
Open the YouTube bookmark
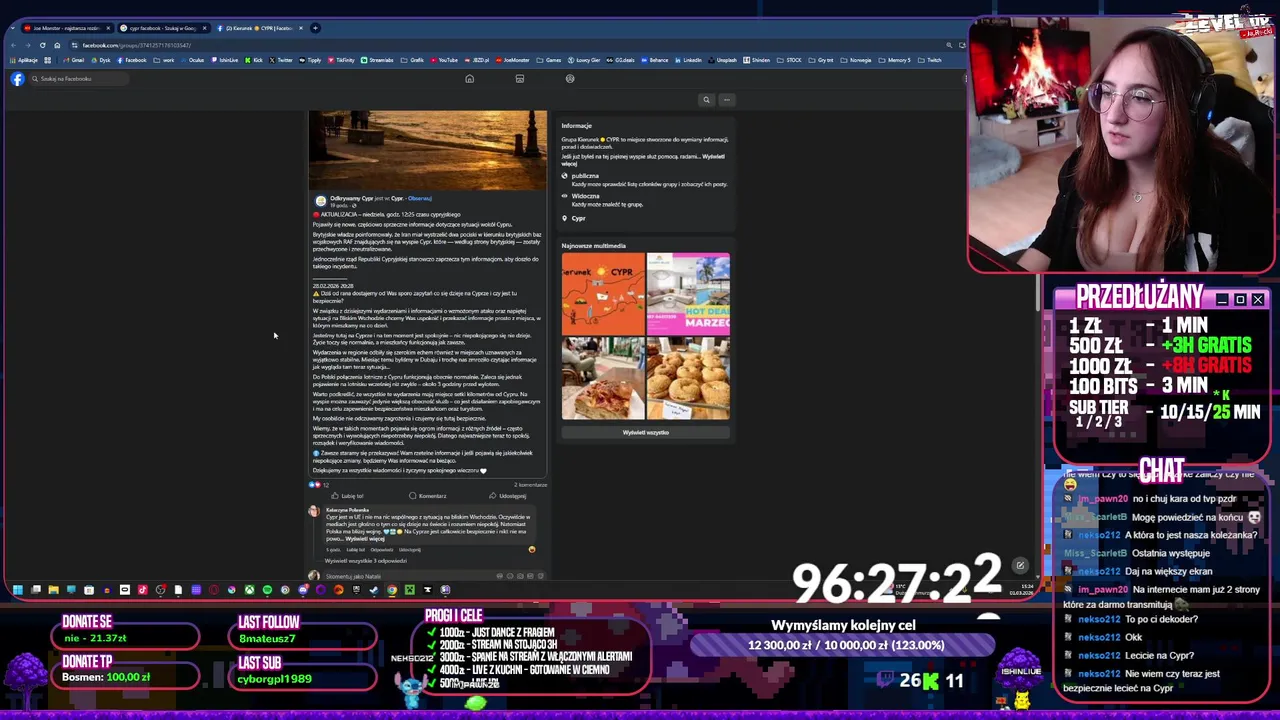click(x=443, y=60)
